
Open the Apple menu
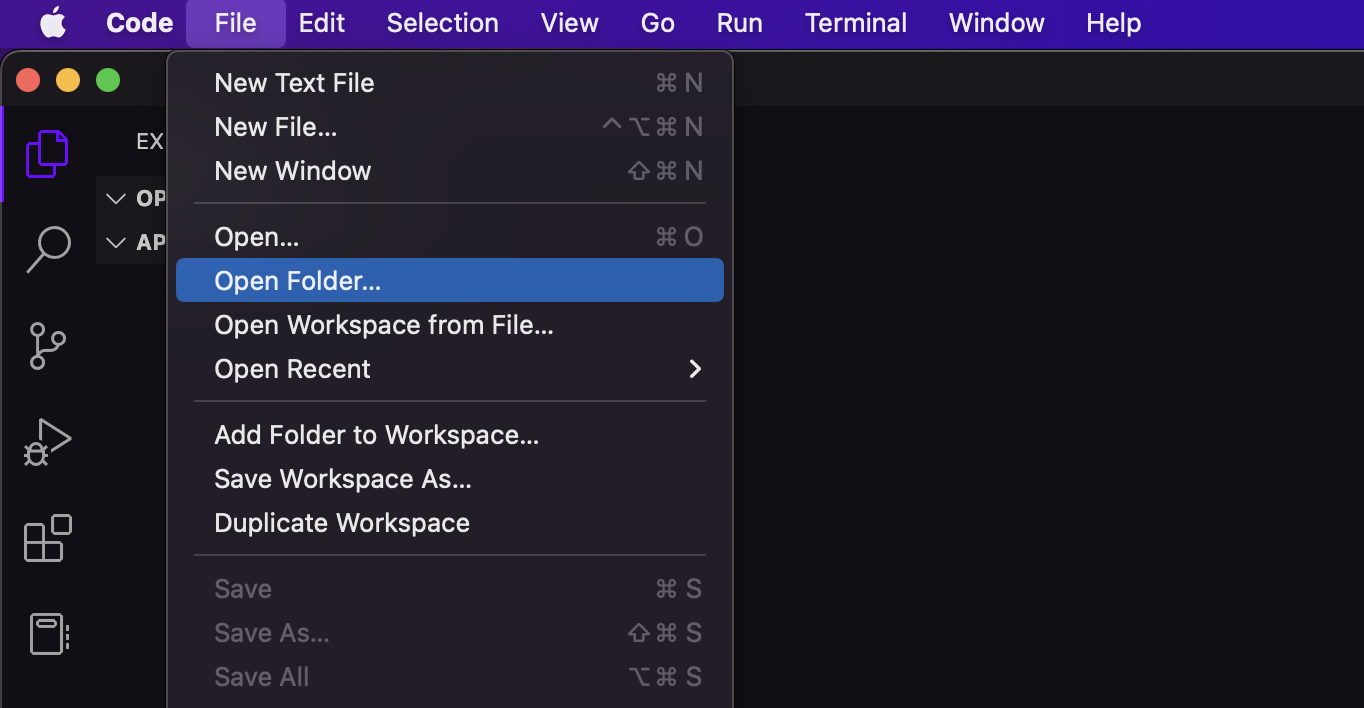coord(52,23)
